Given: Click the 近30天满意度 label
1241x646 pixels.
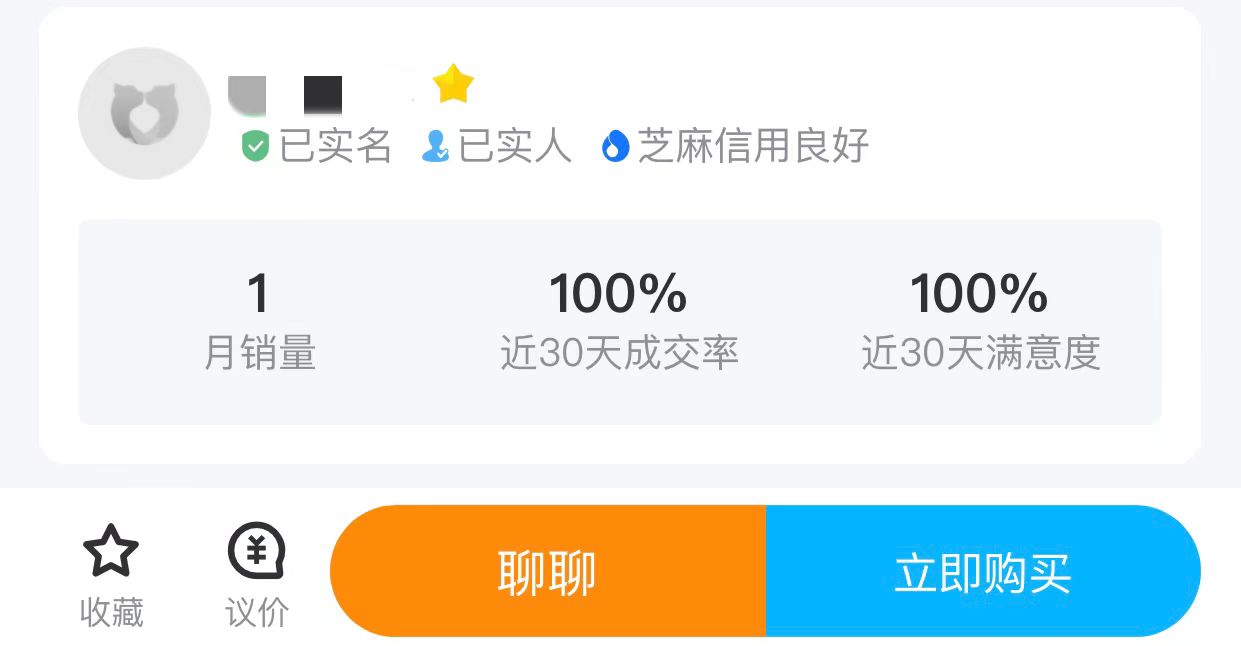Looking at the screenshot, I should click(980, 353).
